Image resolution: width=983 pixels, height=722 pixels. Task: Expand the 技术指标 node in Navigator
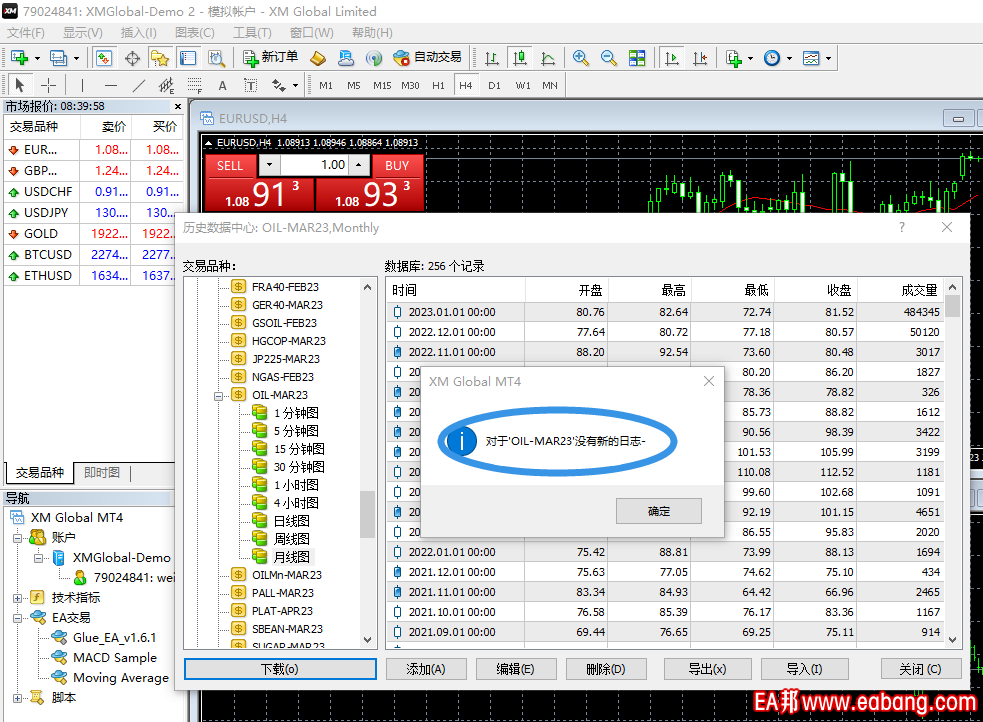click(18, 598)
